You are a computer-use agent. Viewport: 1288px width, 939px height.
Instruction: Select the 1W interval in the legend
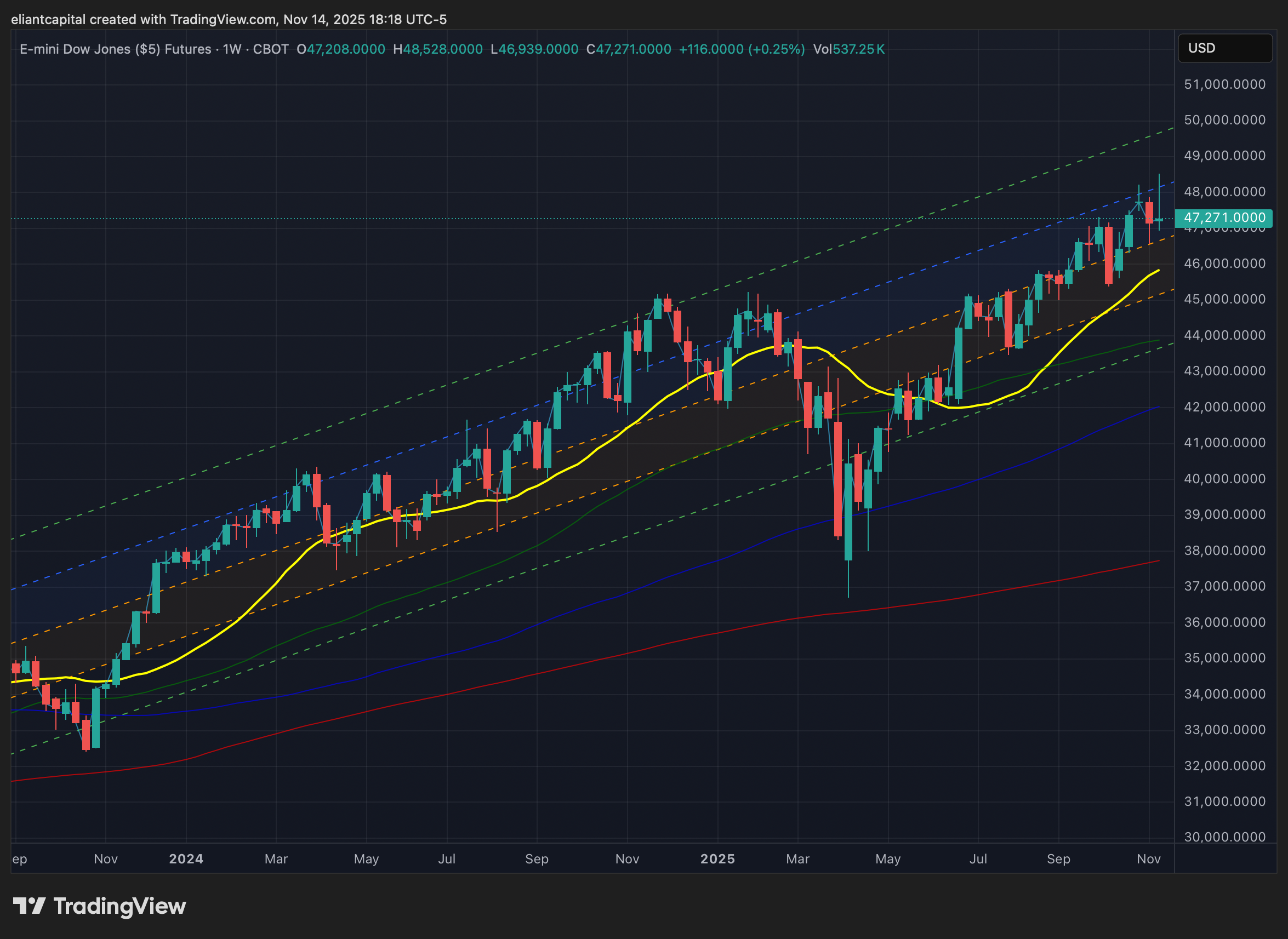point(232,49)
